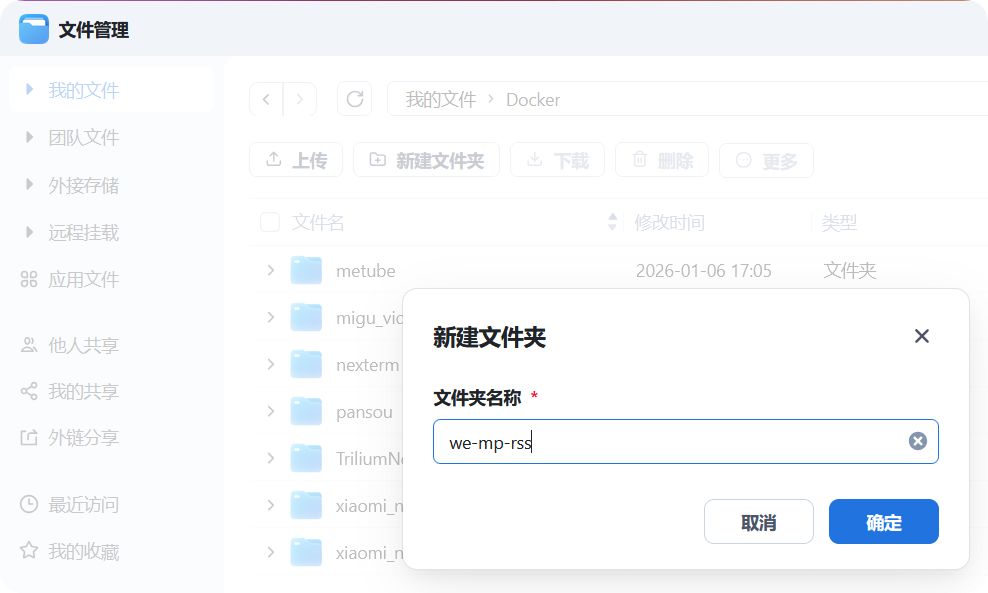
Task: Refresh the current file list
Action: (x=354, y=99)
